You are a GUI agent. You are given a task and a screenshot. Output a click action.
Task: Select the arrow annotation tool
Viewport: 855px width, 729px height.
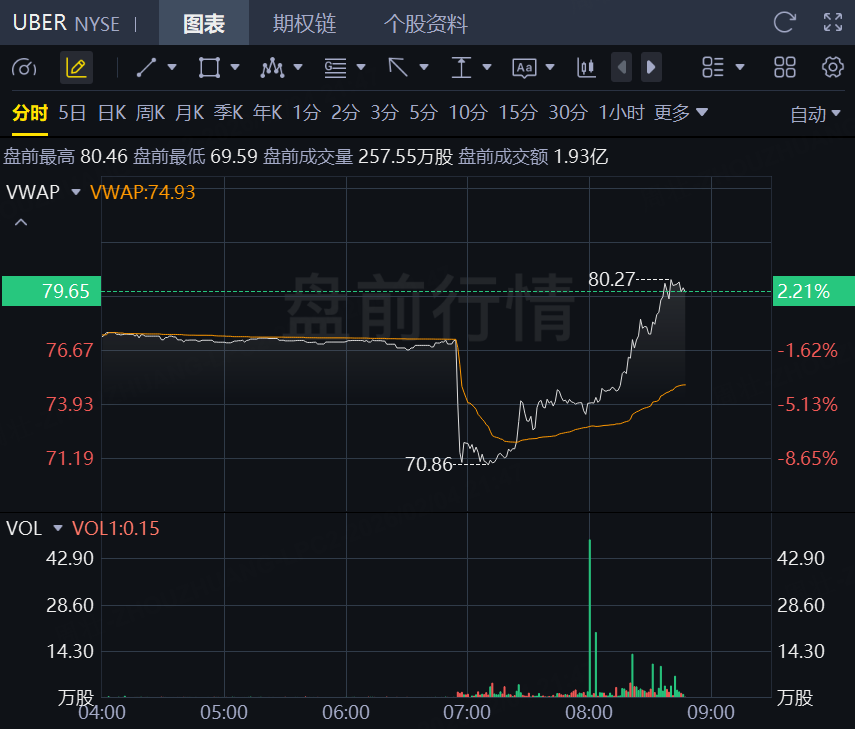[x=398, y=68]
